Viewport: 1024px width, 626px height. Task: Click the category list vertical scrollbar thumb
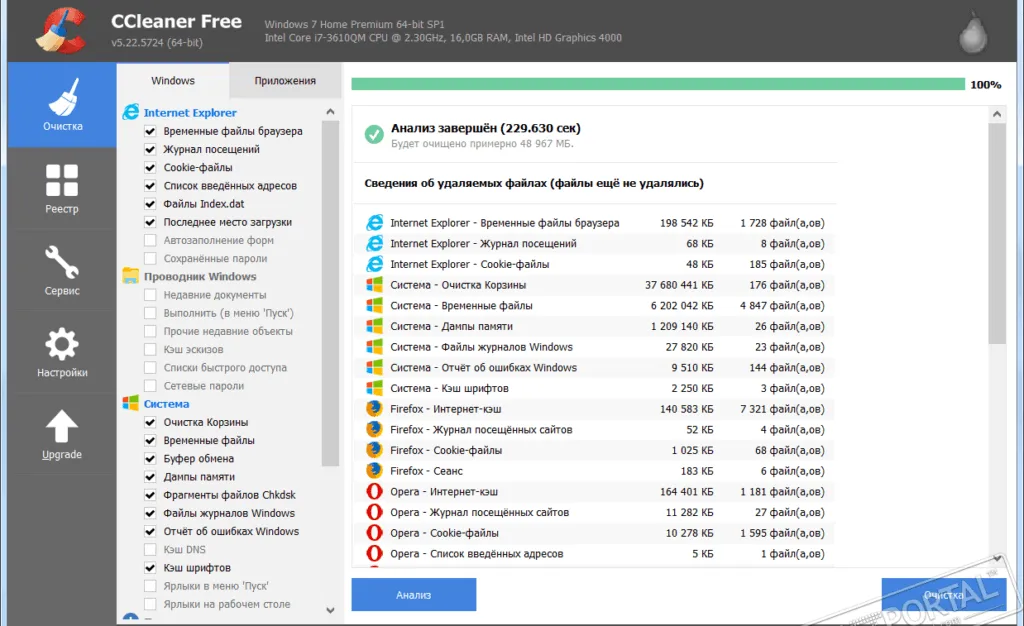click(x=330, y=294)
